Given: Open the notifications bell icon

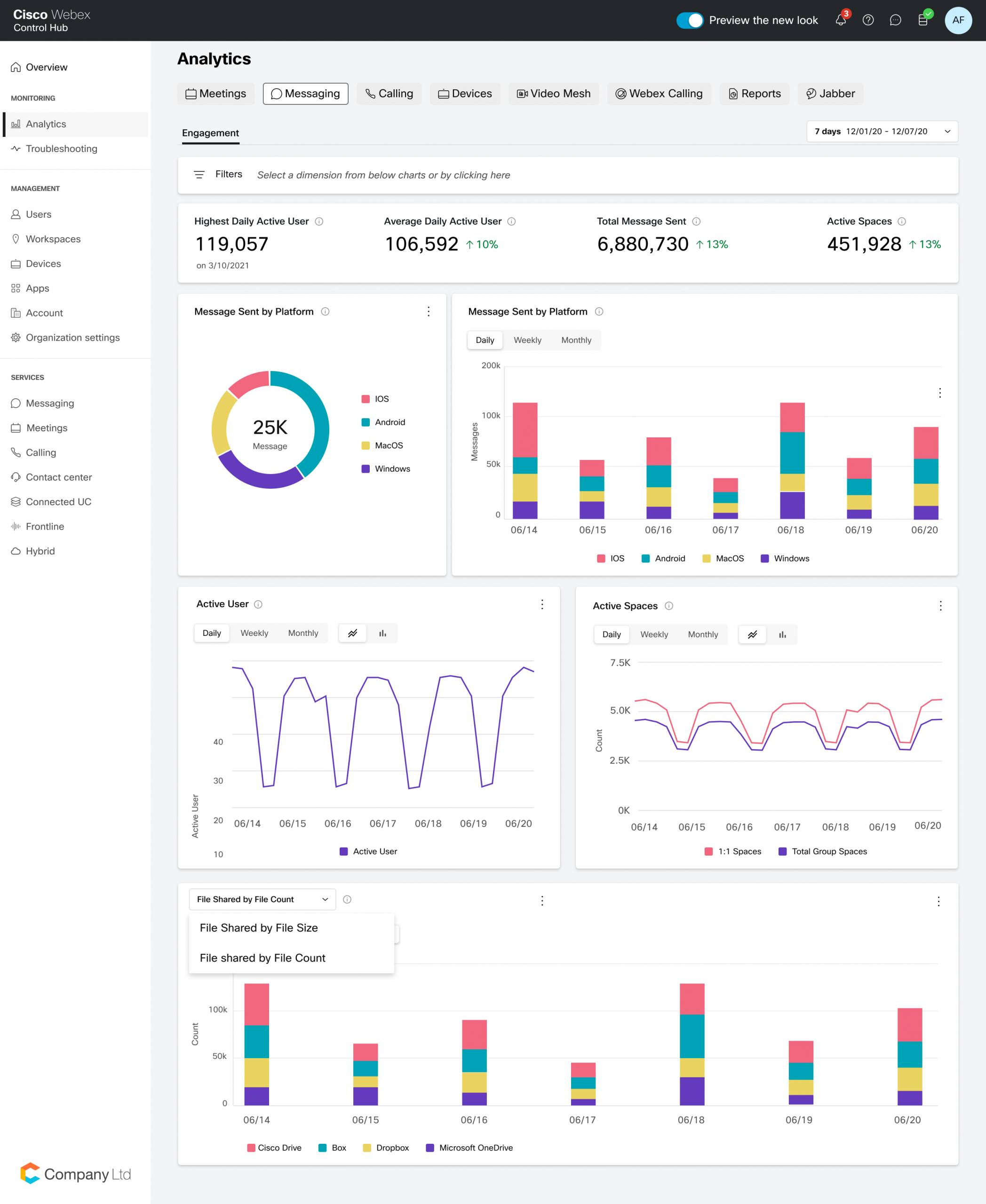Looking at the screenshot, I should point(841,20).
